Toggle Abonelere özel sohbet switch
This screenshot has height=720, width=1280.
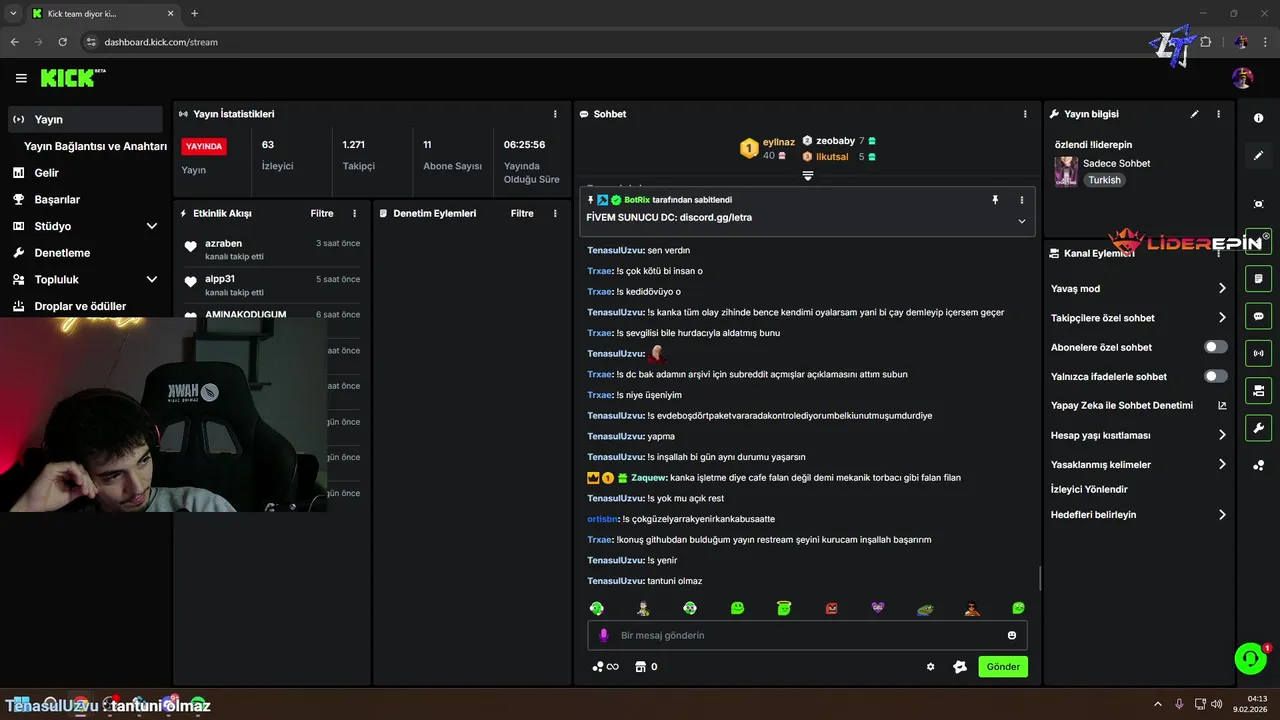click(x=1215, y=347)
